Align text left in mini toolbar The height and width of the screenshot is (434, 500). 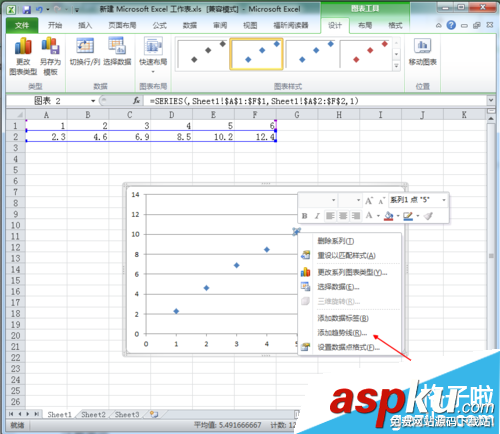coord(330,216)
